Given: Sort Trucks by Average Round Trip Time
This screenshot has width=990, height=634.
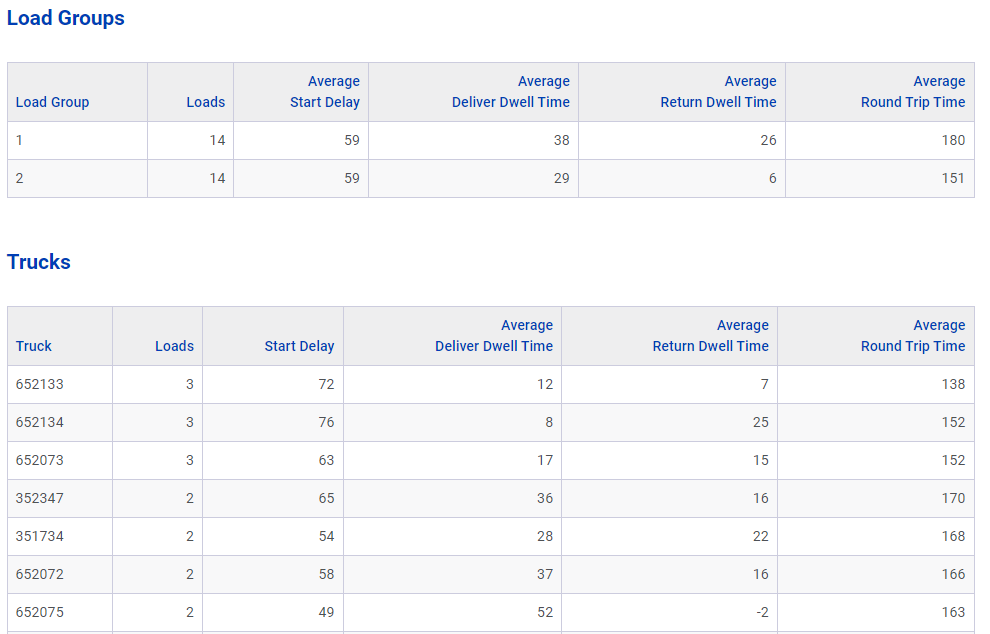Looking at the screenshot, I should coord(913,335).
